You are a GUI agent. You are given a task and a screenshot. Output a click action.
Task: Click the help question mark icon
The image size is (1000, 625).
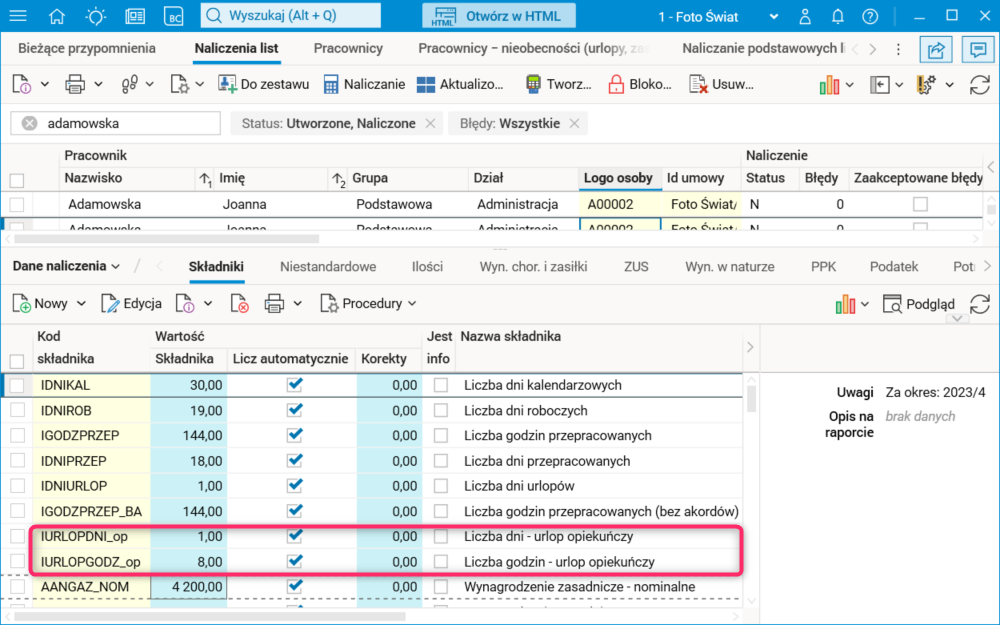[870, 17]
